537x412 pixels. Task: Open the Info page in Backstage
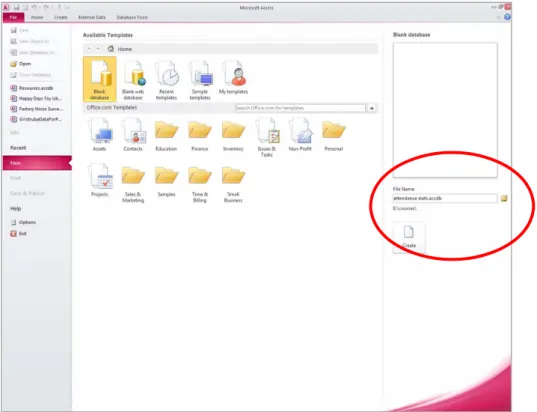click(x=14, y=133)
